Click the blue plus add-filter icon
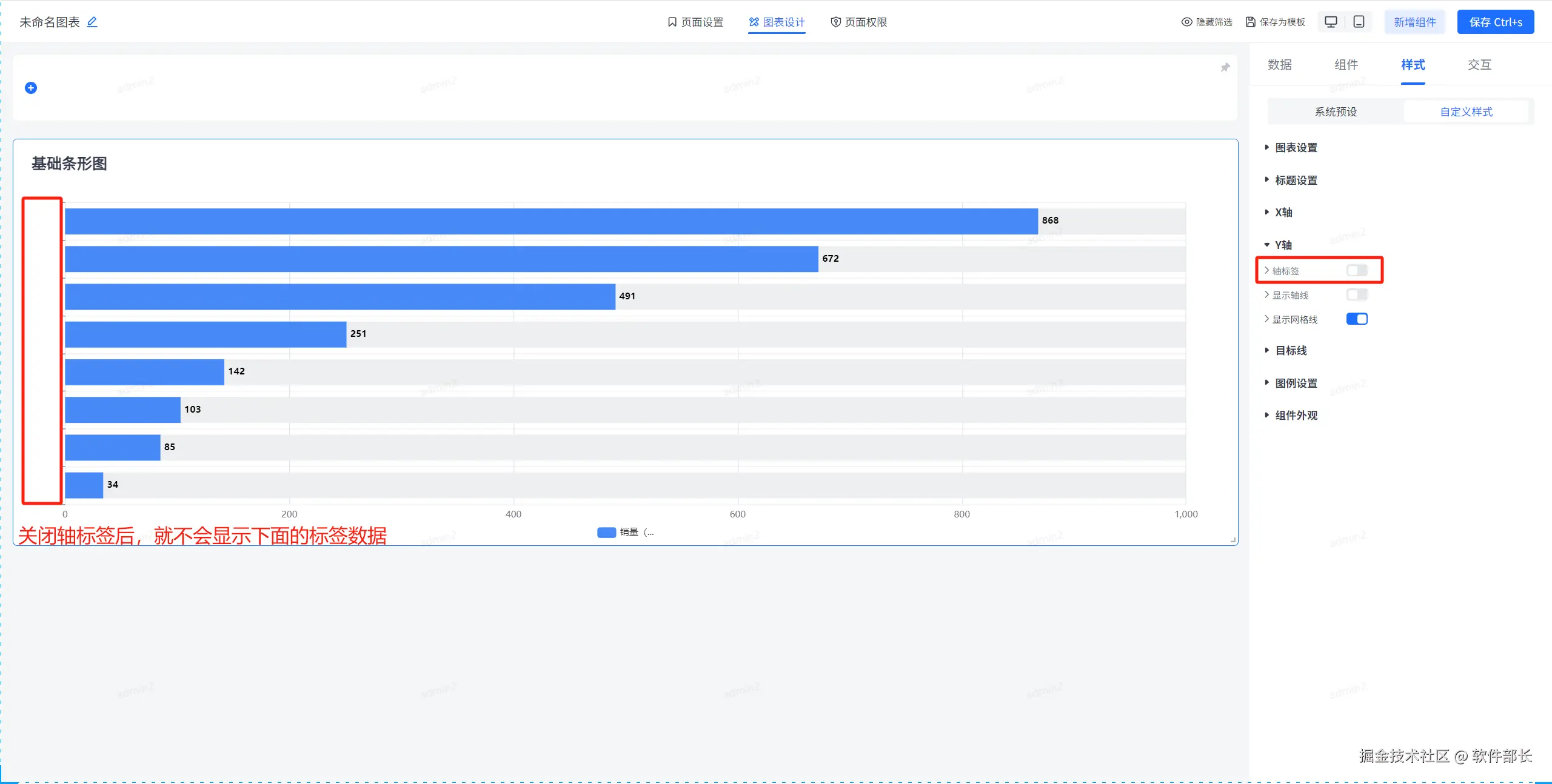The width and height of the screenshot is (1552, 784). coord(31,88)
